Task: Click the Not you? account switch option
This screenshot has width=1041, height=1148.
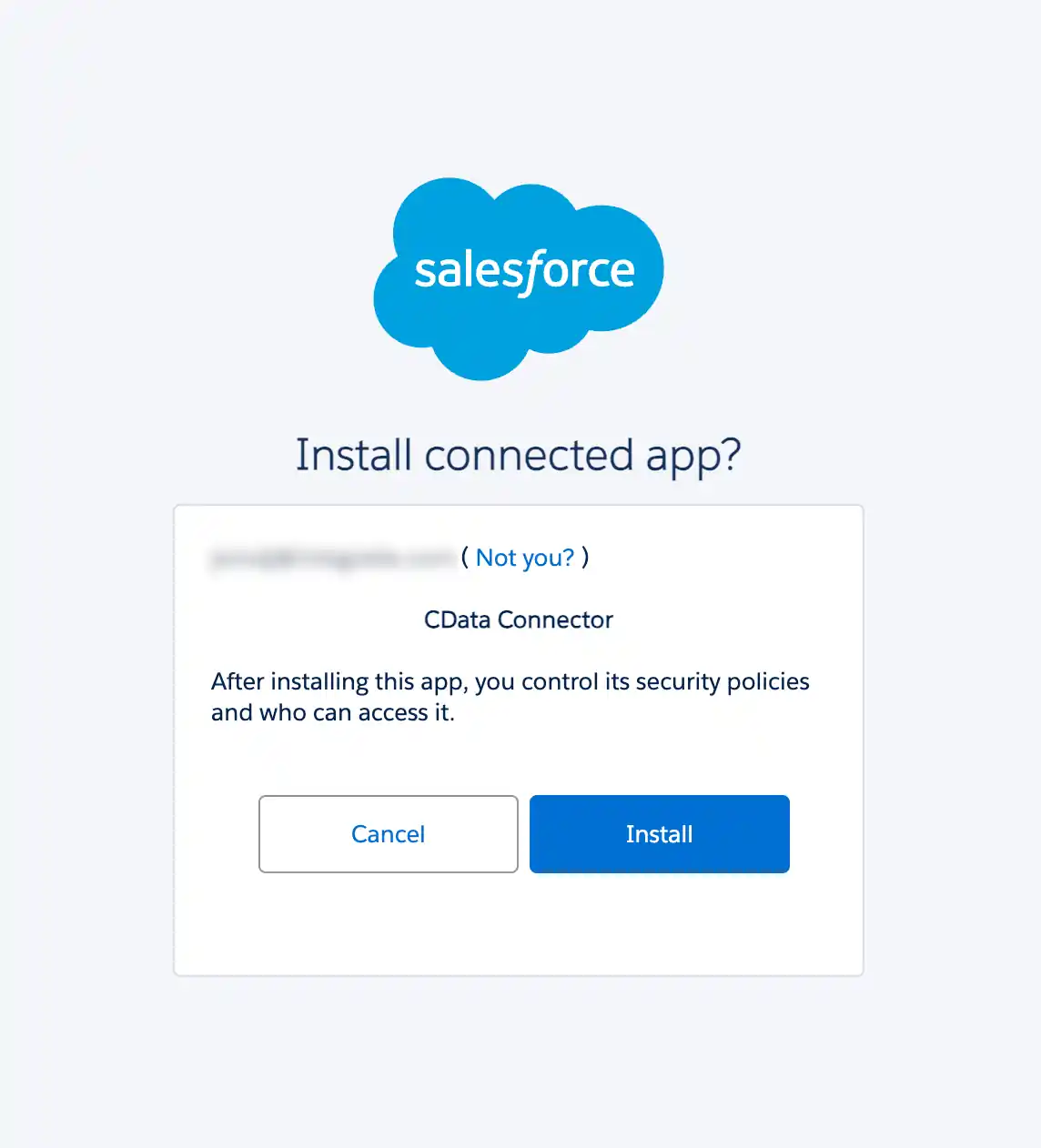Action: (526, 558)
